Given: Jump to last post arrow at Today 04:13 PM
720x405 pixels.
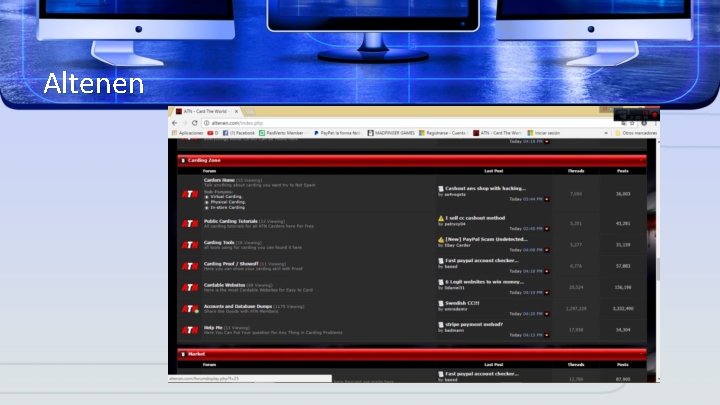Looking at the screenshot, I should pos(546,335).
